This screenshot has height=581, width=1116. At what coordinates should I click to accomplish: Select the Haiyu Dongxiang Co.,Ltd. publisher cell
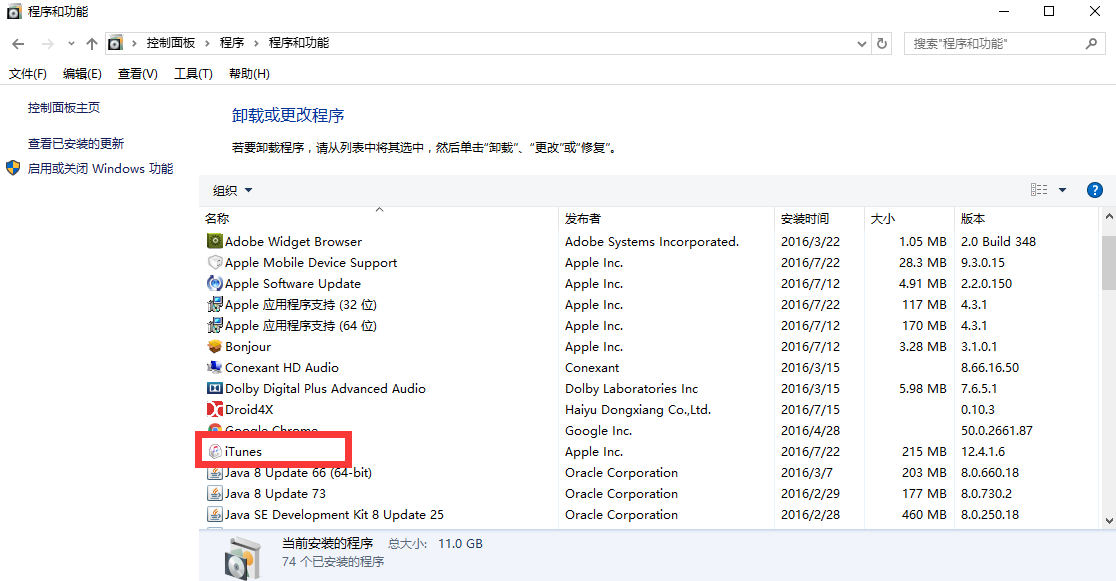(638, 409)
